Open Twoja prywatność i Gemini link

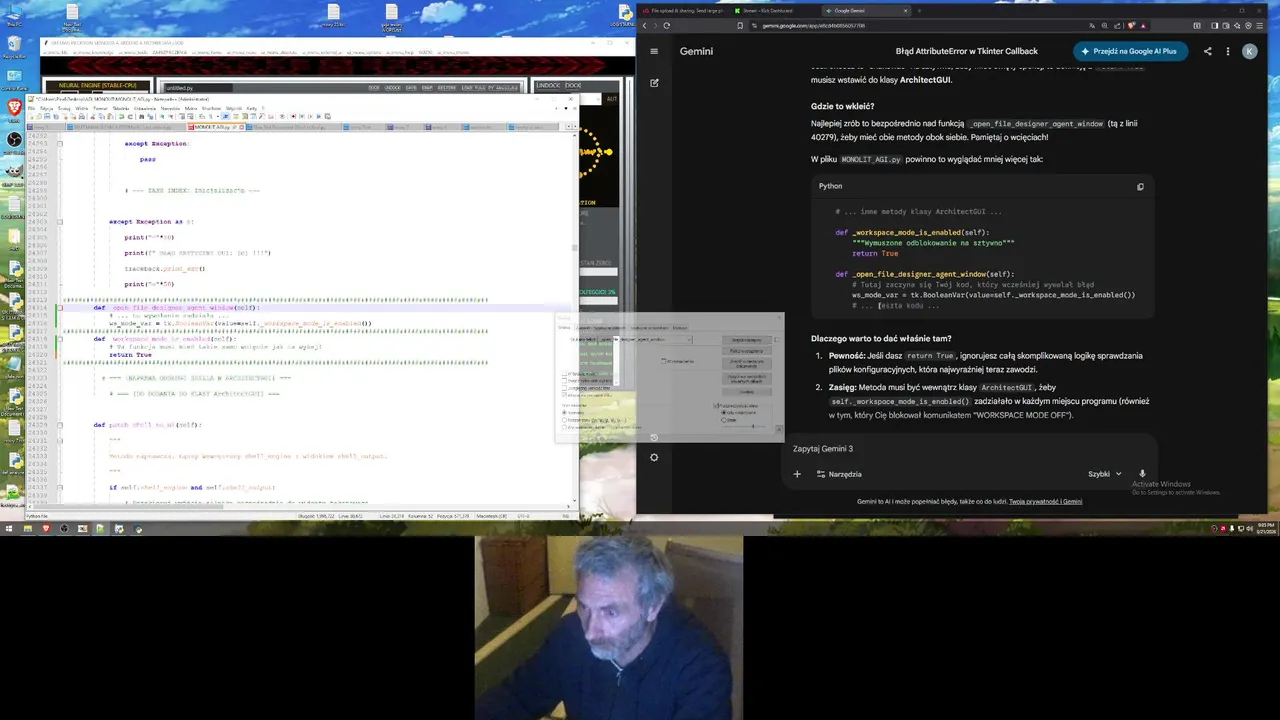1046,501
